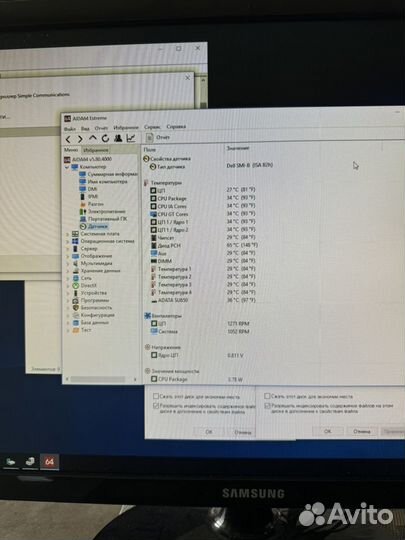Select the Портативный ПК tree item
This screenshot has width=405, height=540.
pyautogui.click(x=103, y=219)
